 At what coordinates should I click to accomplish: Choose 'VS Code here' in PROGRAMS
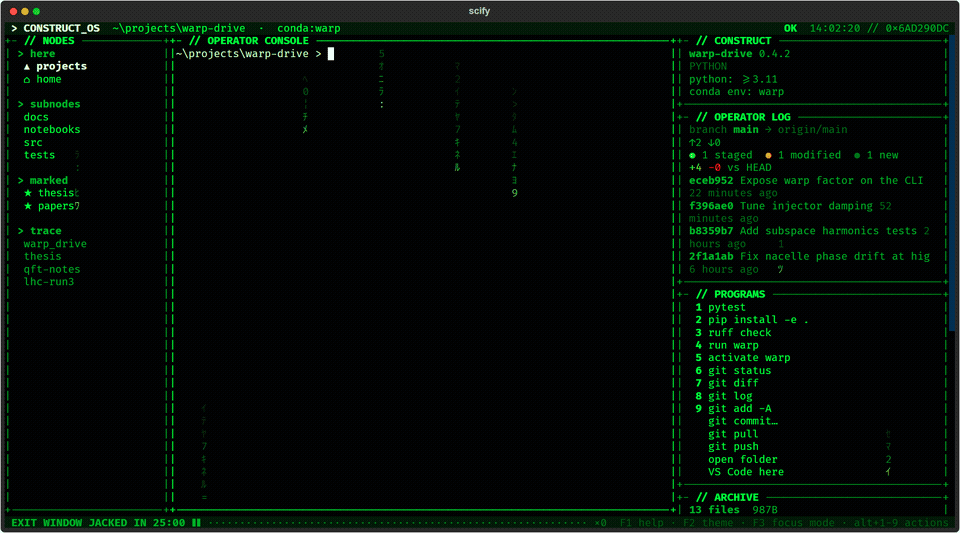coord(746,472)
